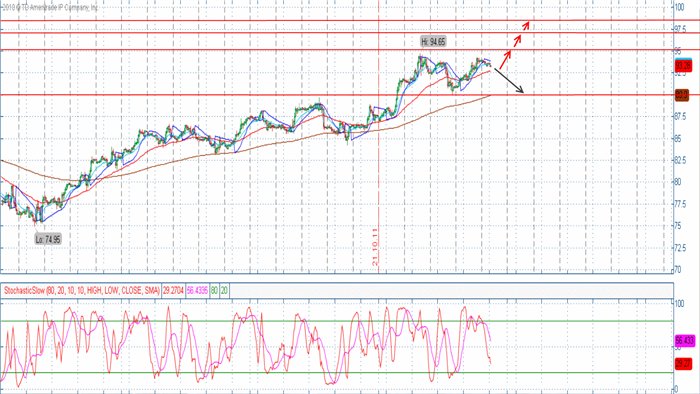Viewport: 700px width, 394px height.
Task: Click the green 80 overbought value in study header
Action: pos(214,291)
